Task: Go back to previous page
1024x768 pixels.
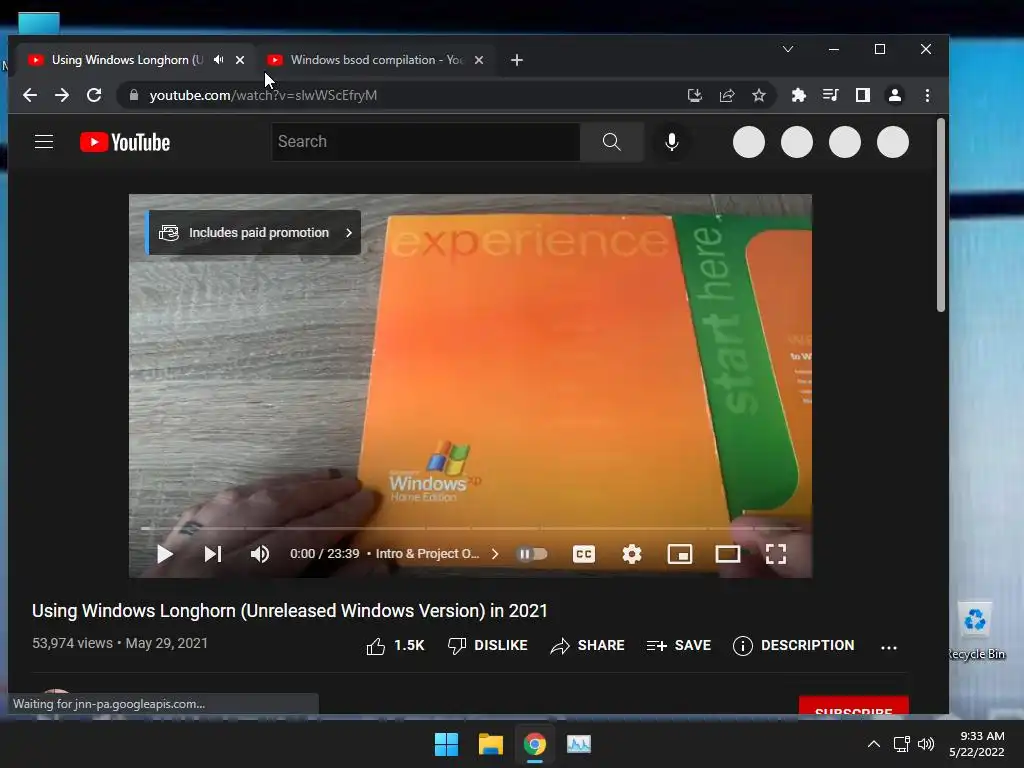Action: (30, 95)
